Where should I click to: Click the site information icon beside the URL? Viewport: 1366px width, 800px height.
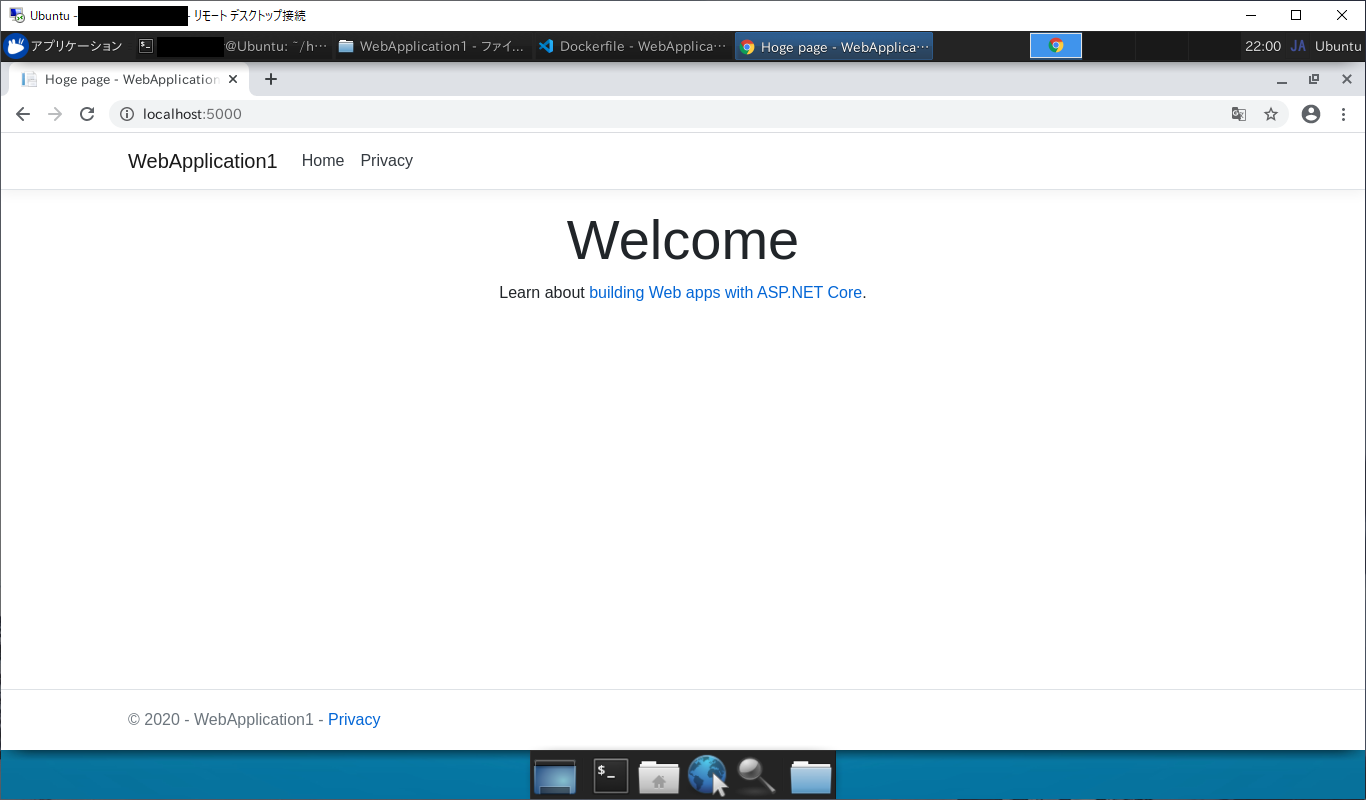[x=126, y=114]
